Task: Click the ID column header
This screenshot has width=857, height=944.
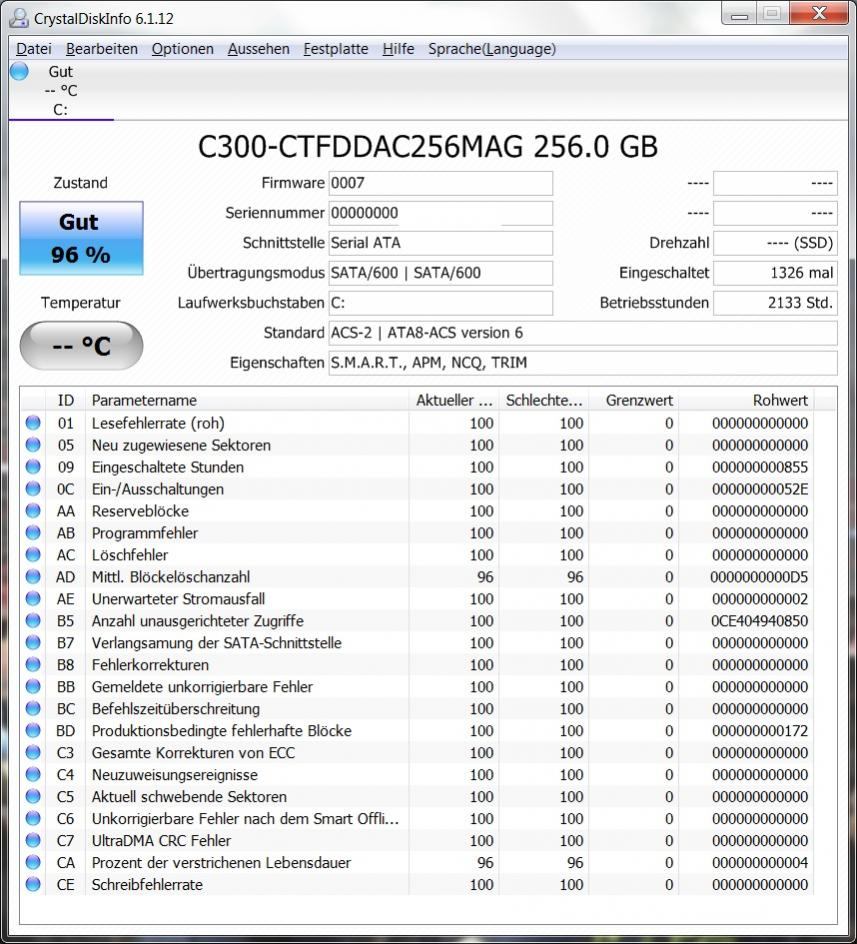Action: point(66,400)
